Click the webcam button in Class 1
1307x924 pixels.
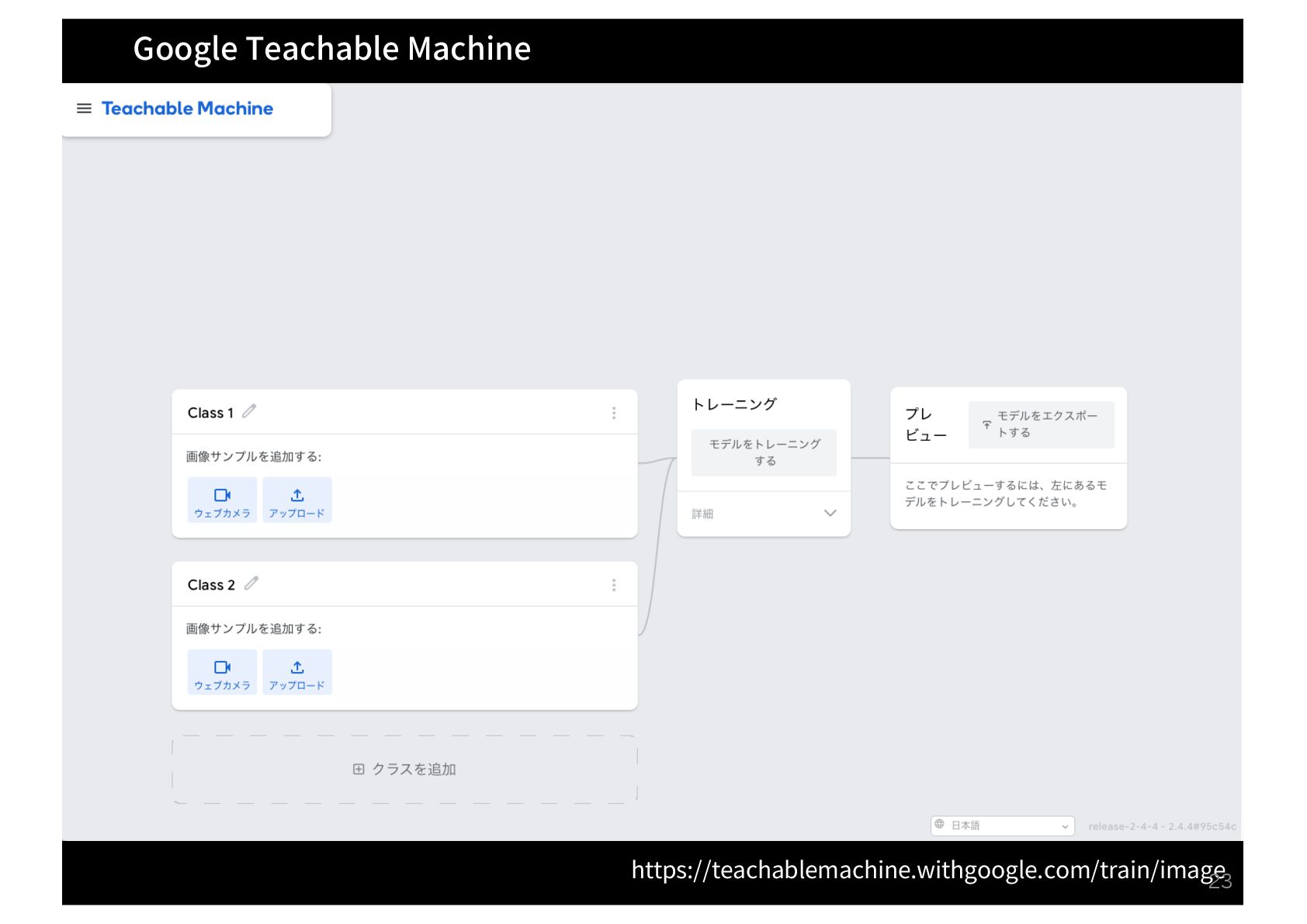[x=222, y=500]
